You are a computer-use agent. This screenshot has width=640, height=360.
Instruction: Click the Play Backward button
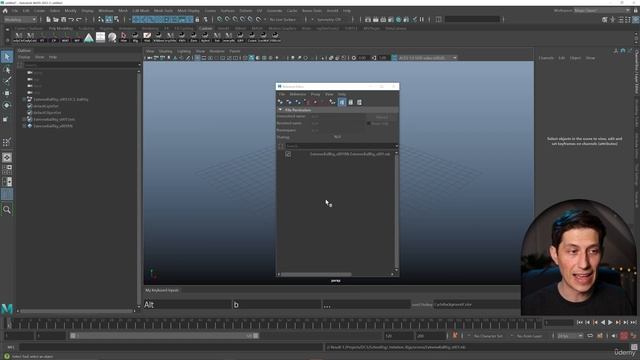pyautogui.click(x=603, y=322)
